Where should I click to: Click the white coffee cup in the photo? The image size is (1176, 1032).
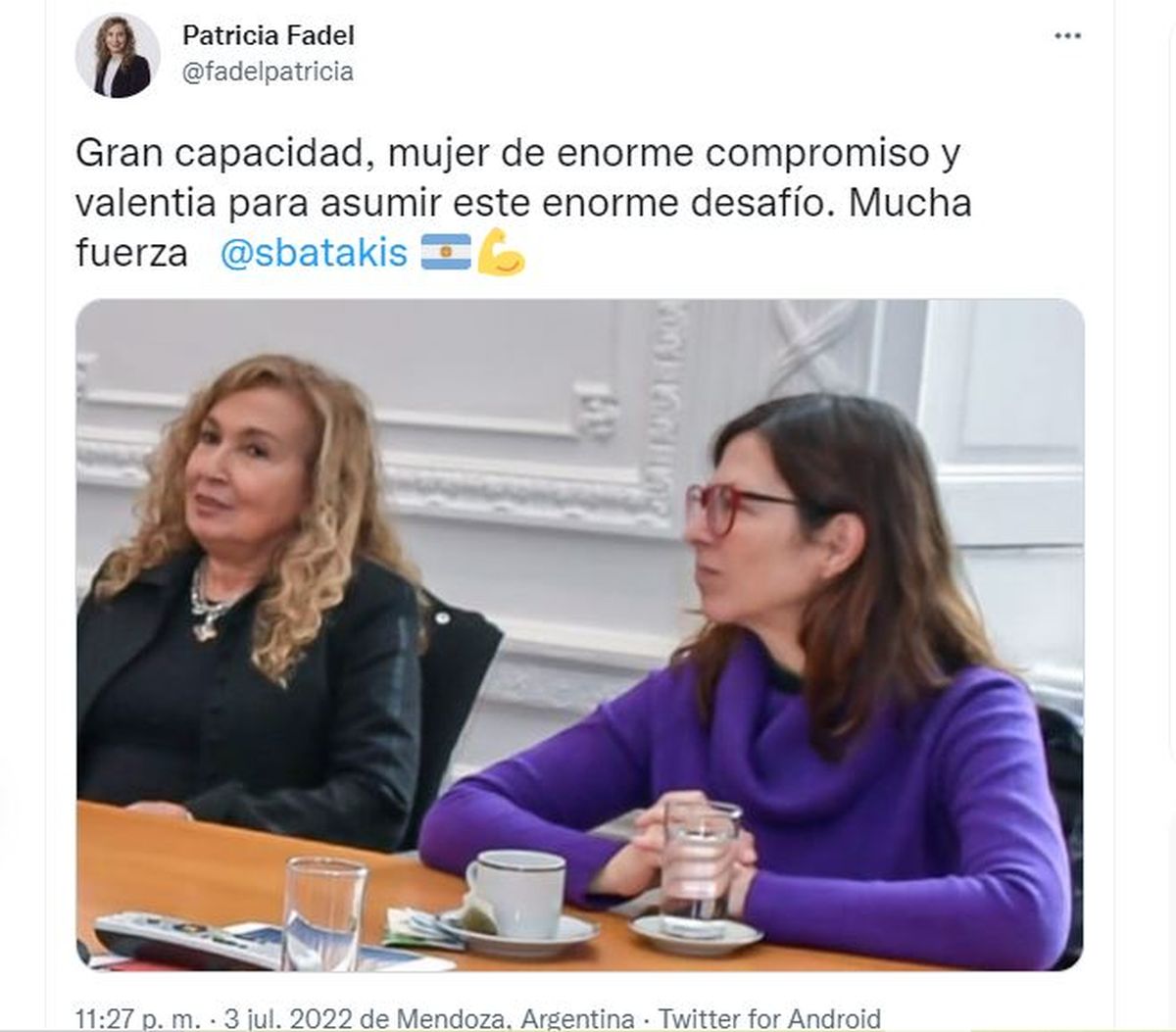516,893
